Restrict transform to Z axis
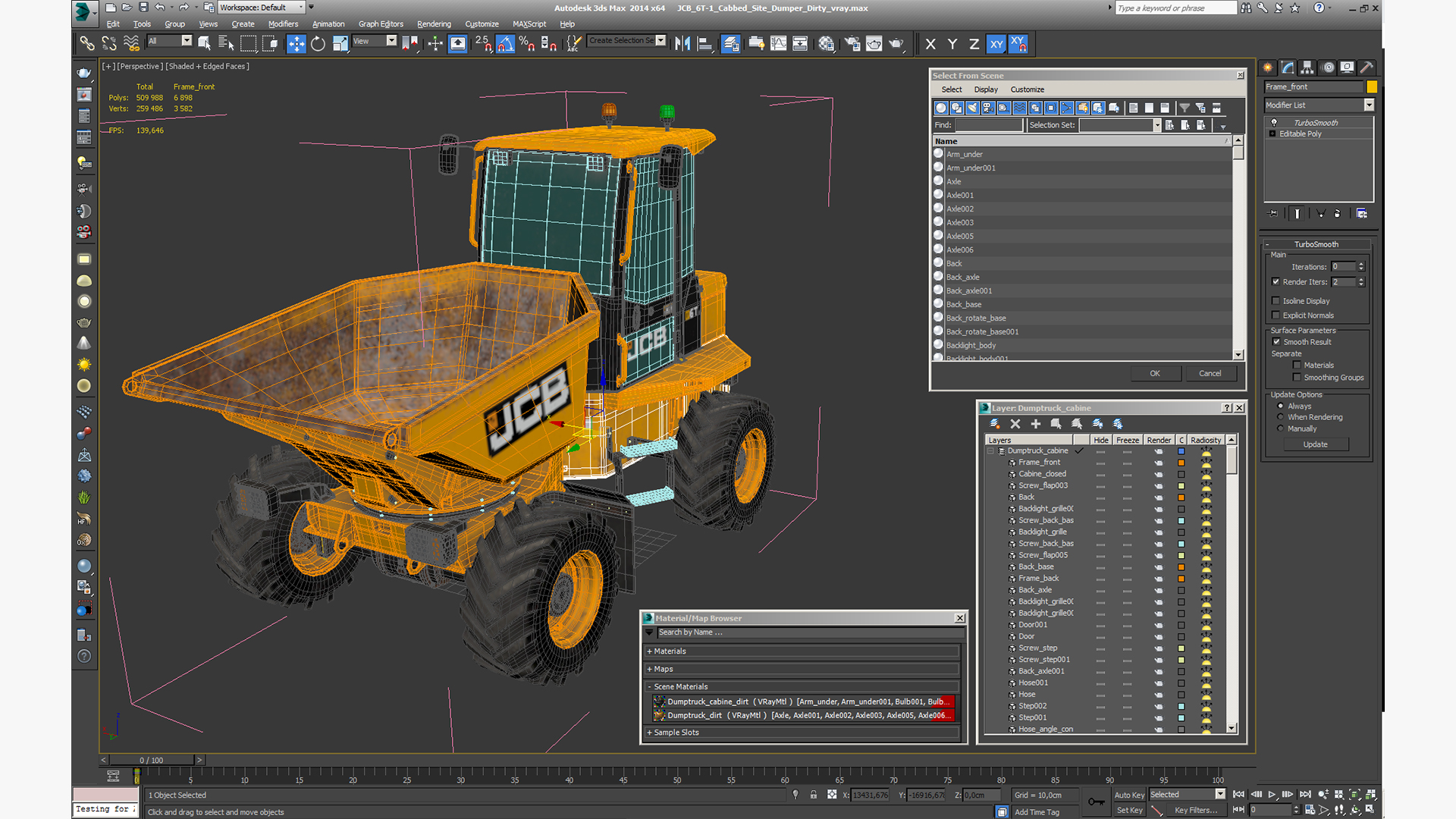The height and width of the screenshot is (819, 1456). tap(974, 44)
